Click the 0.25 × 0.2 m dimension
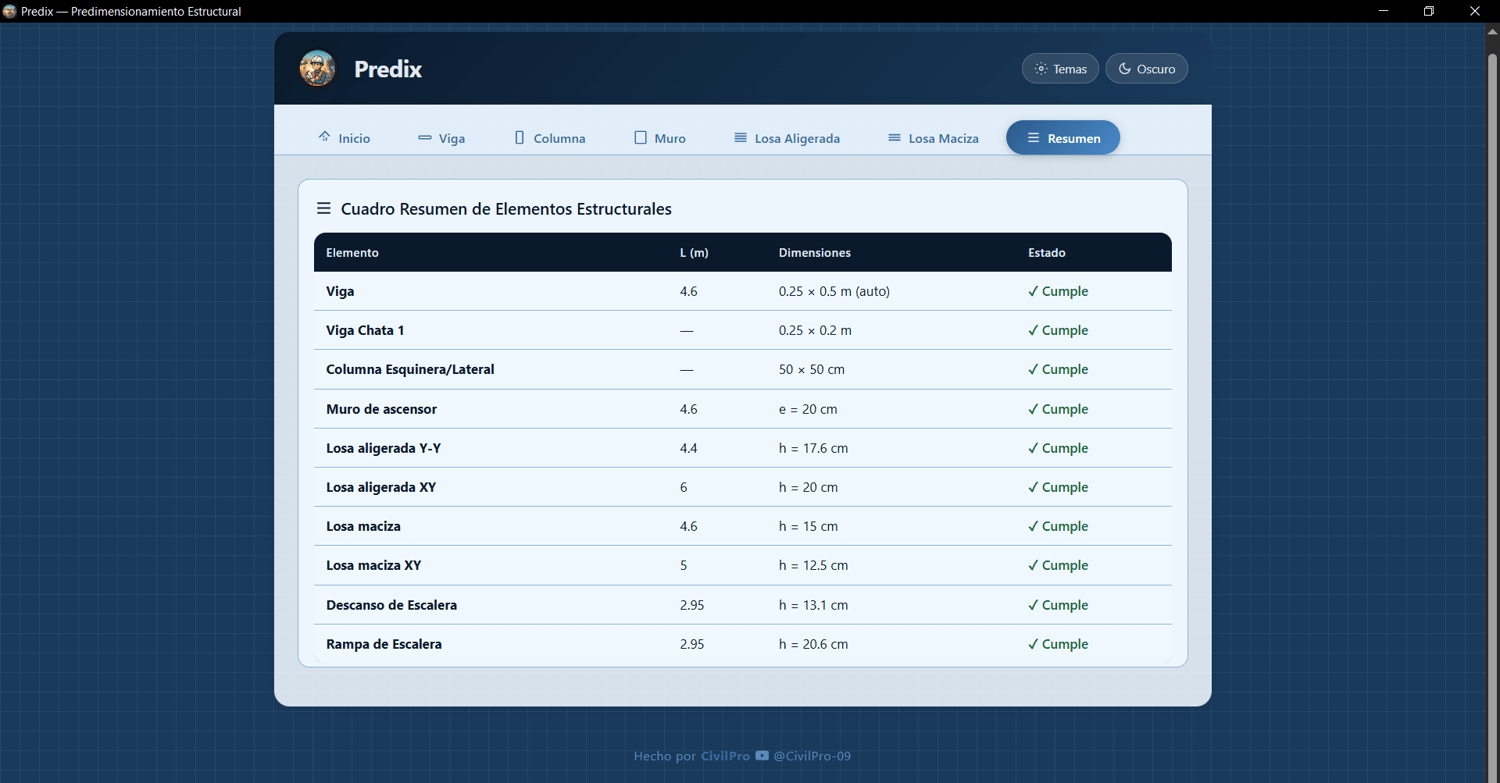Image resolution: width=1500 pixels, height=783 pixels. (815, 330)
